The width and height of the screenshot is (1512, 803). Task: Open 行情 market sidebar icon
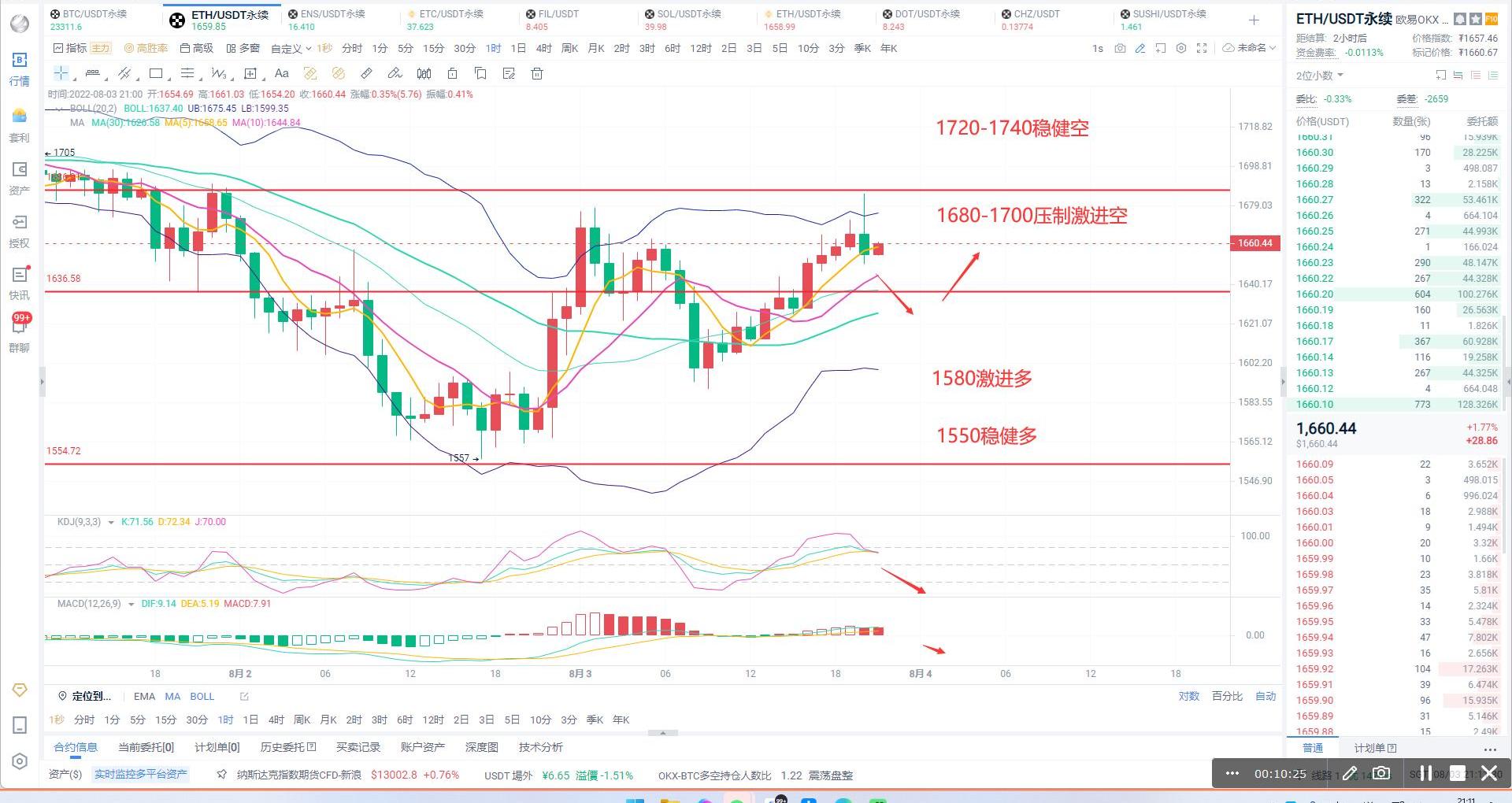pos(20,68)
